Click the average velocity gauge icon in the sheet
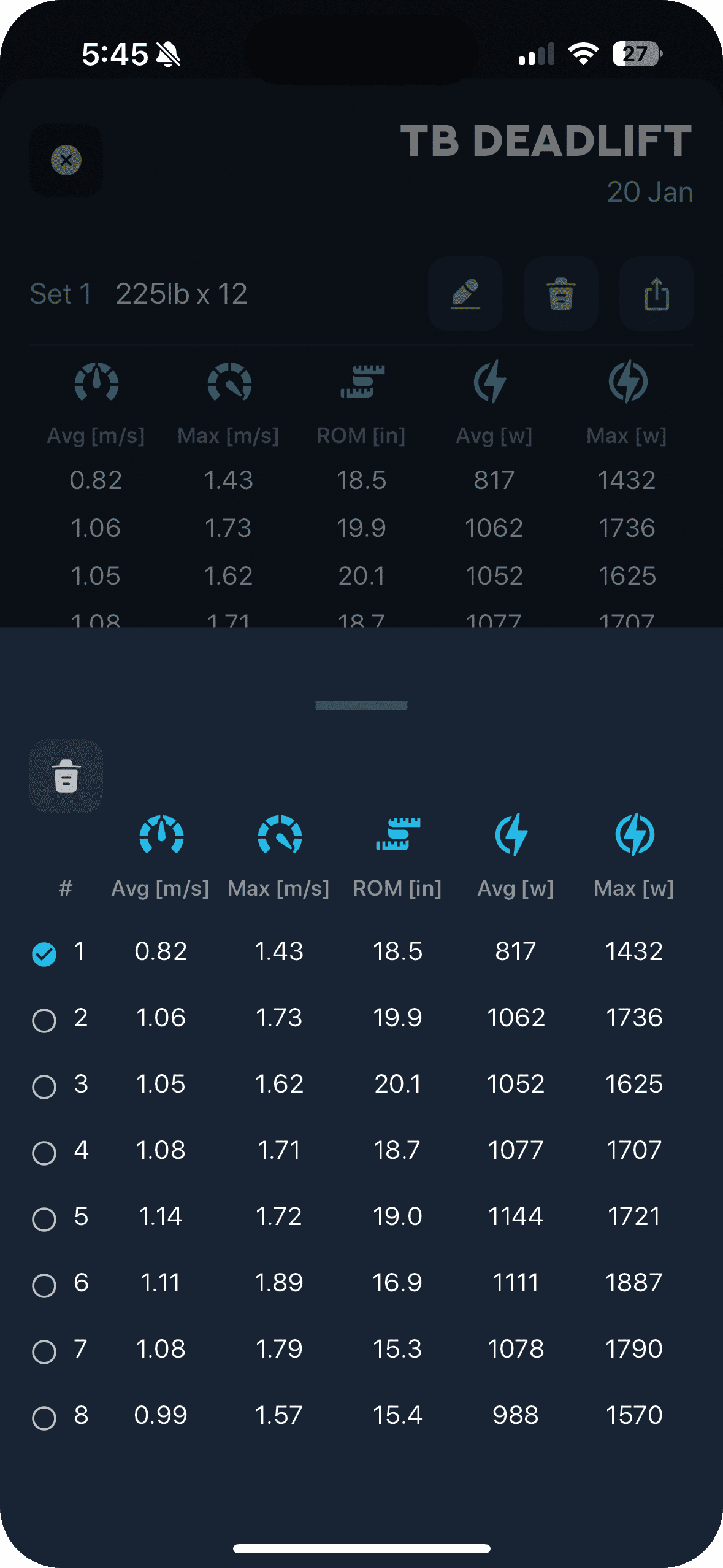The width and height of the screenshot is (723, 1568). pos(161,835)
